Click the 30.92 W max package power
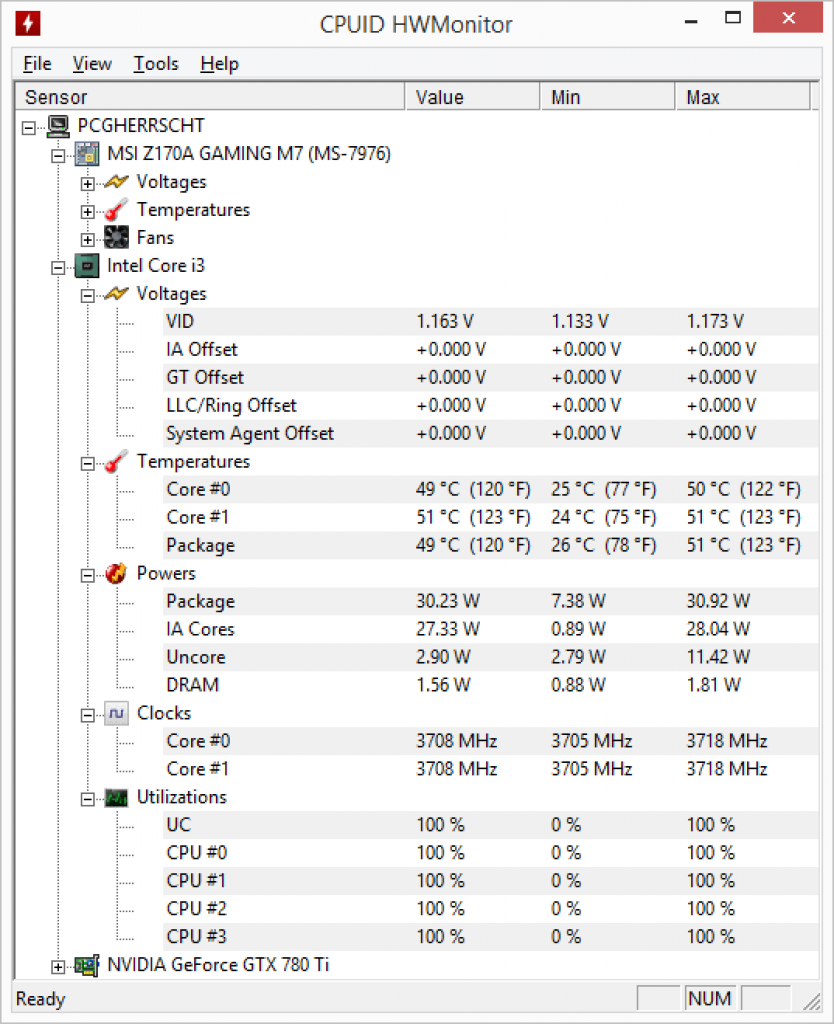 [x=718, y=601]
